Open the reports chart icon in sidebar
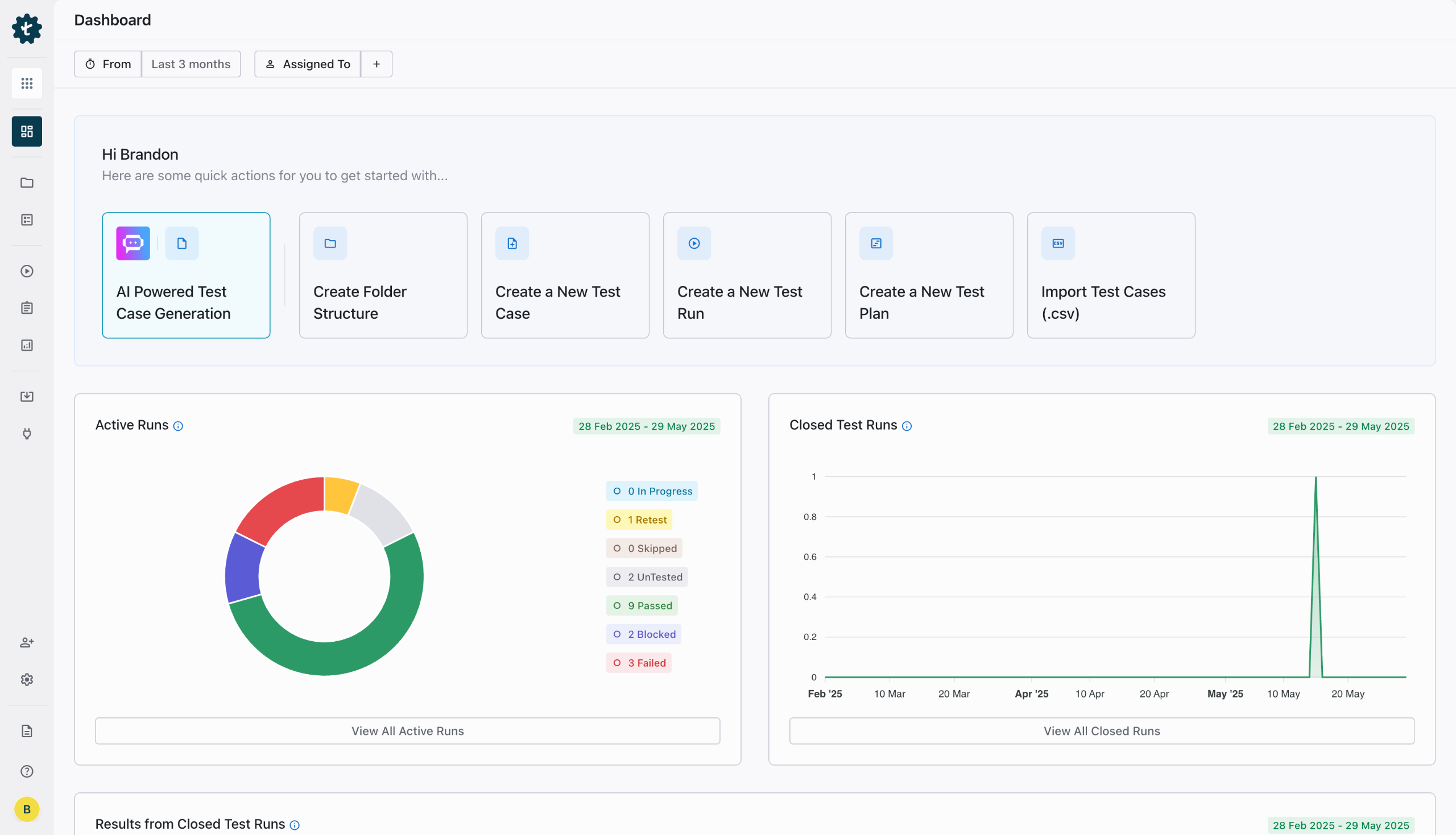The image size is (1456, 835). (x=27, y=345)
